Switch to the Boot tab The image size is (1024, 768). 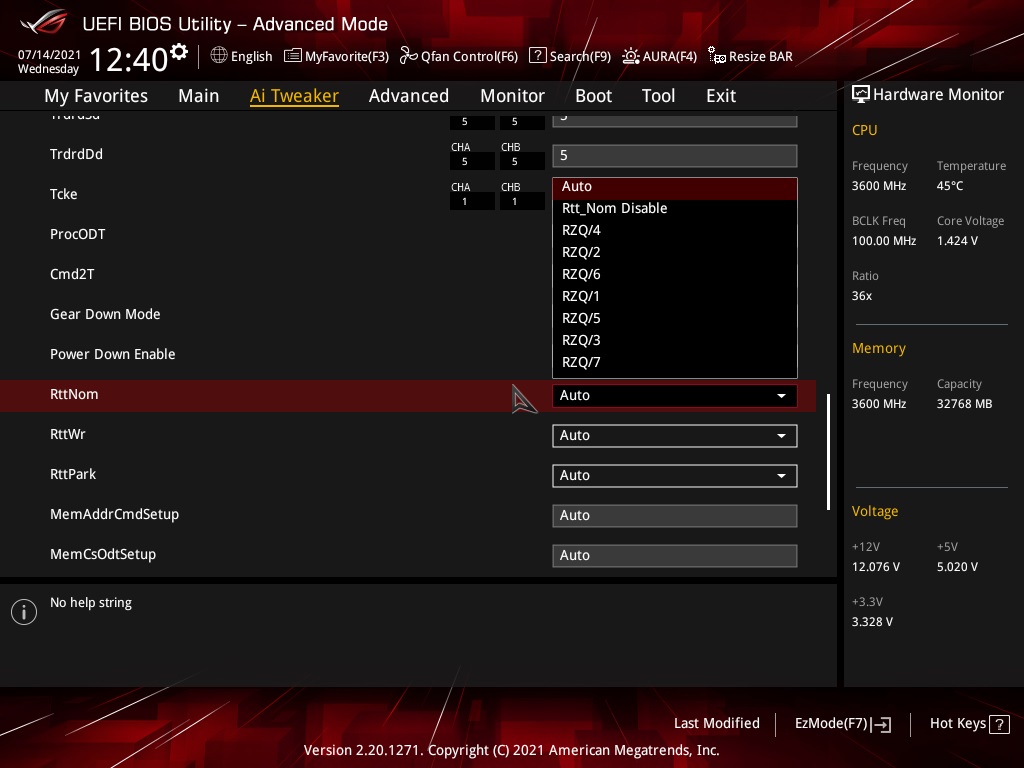(594, 96)
